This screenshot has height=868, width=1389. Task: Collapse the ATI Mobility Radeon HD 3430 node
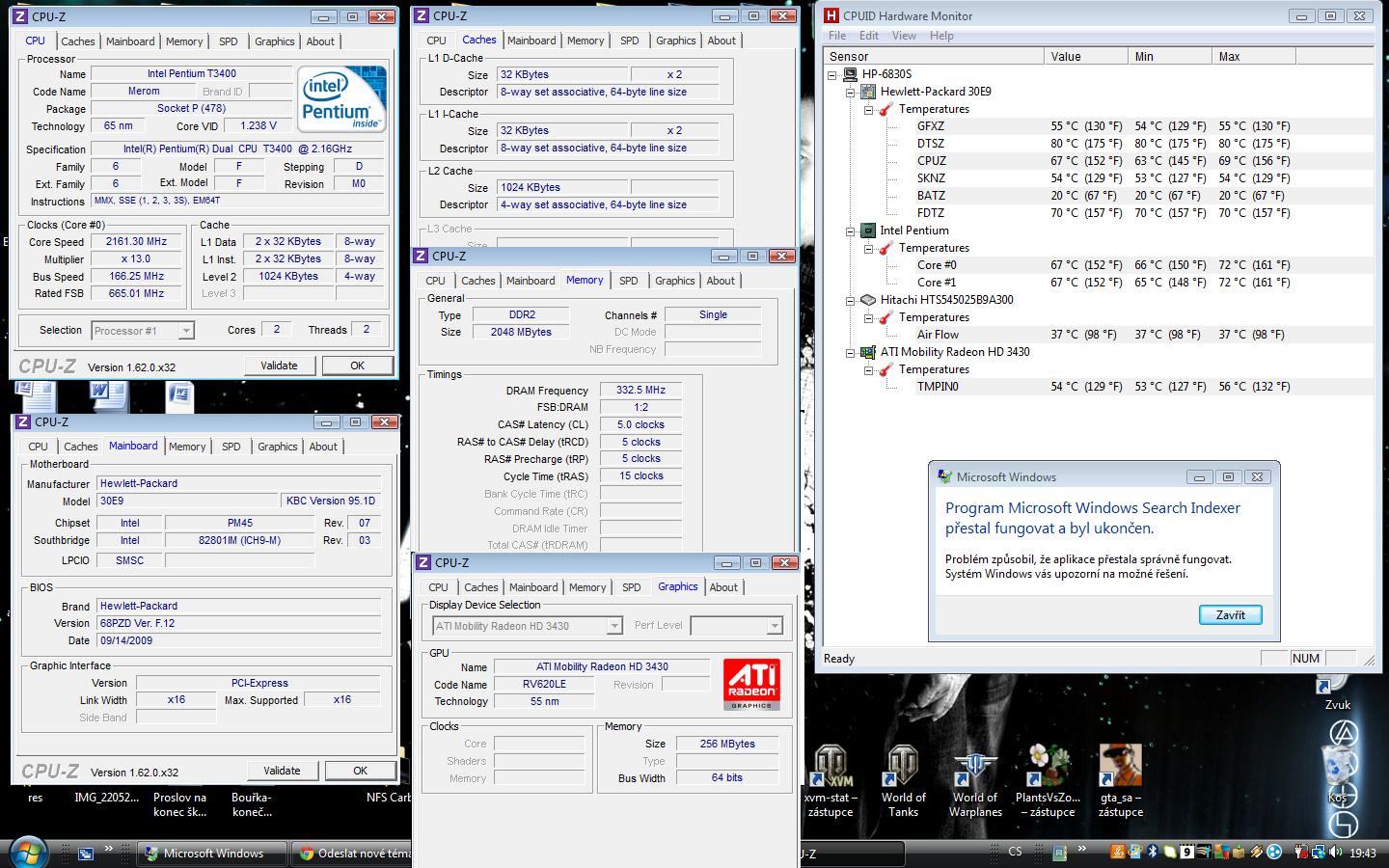(850, 352)
